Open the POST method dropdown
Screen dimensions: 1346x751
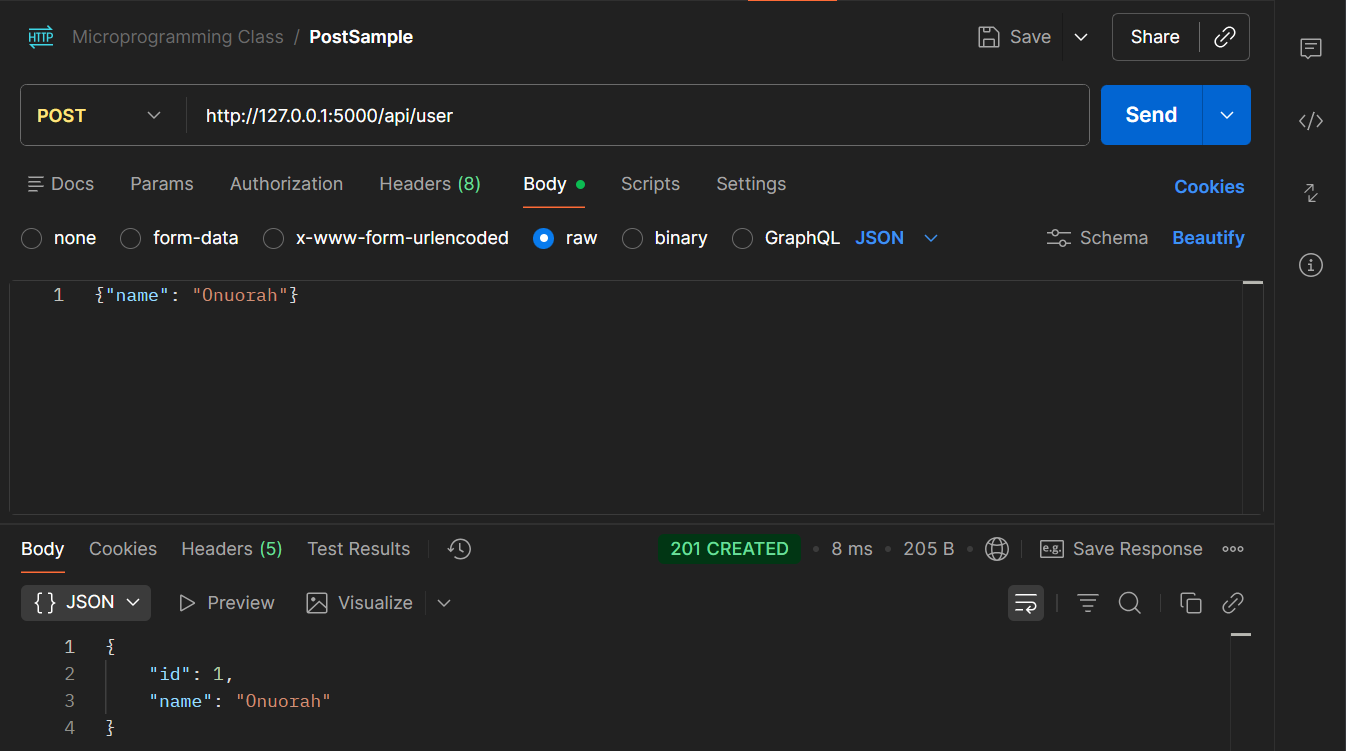coord(100,116)
